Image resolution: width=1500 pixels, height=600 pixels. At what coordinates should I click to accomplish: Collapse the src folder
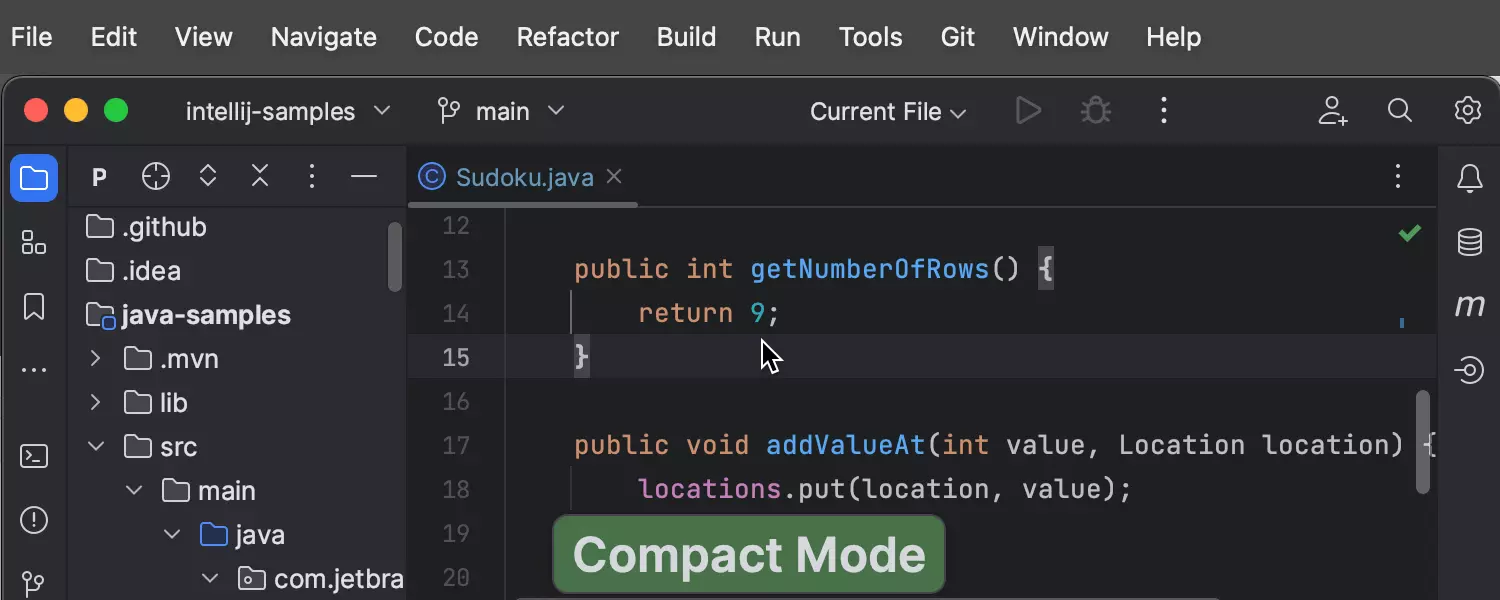96,447
